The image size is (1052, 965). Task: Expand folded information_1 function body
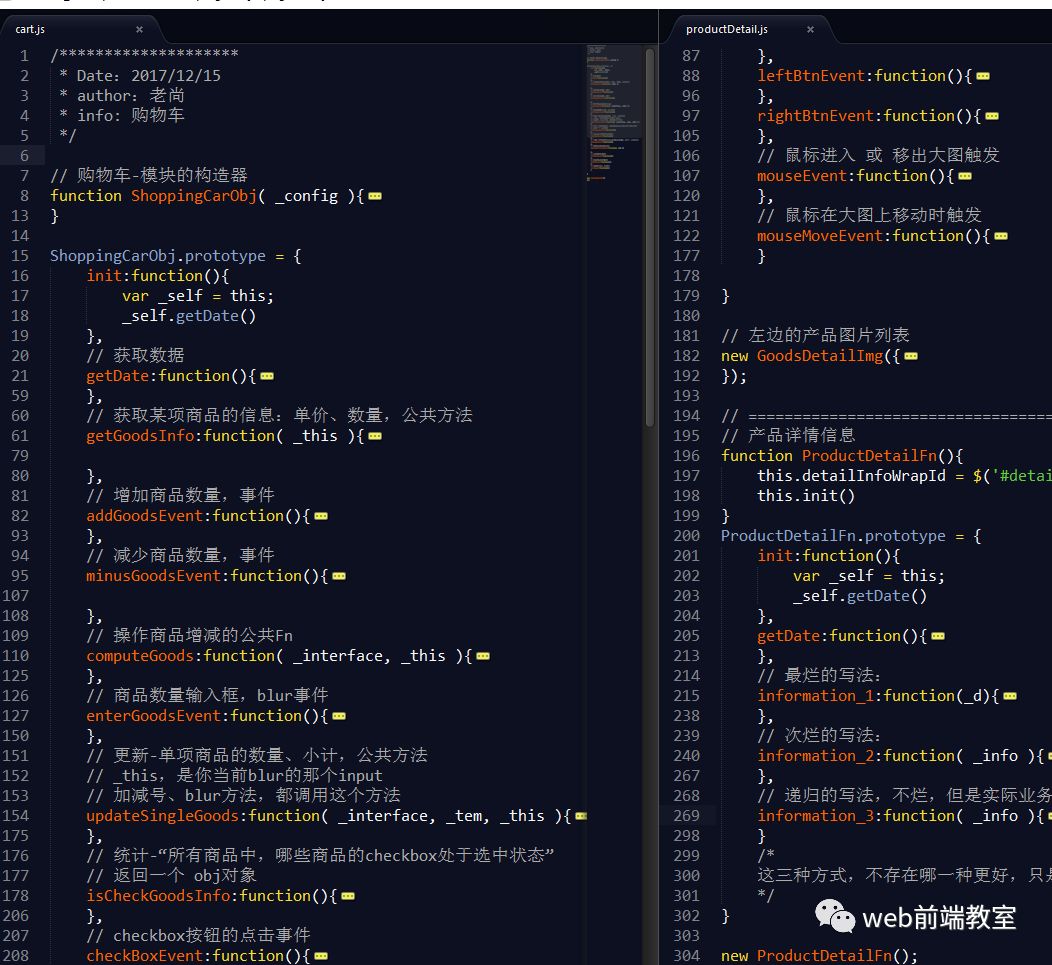[x=1010, y=697]
